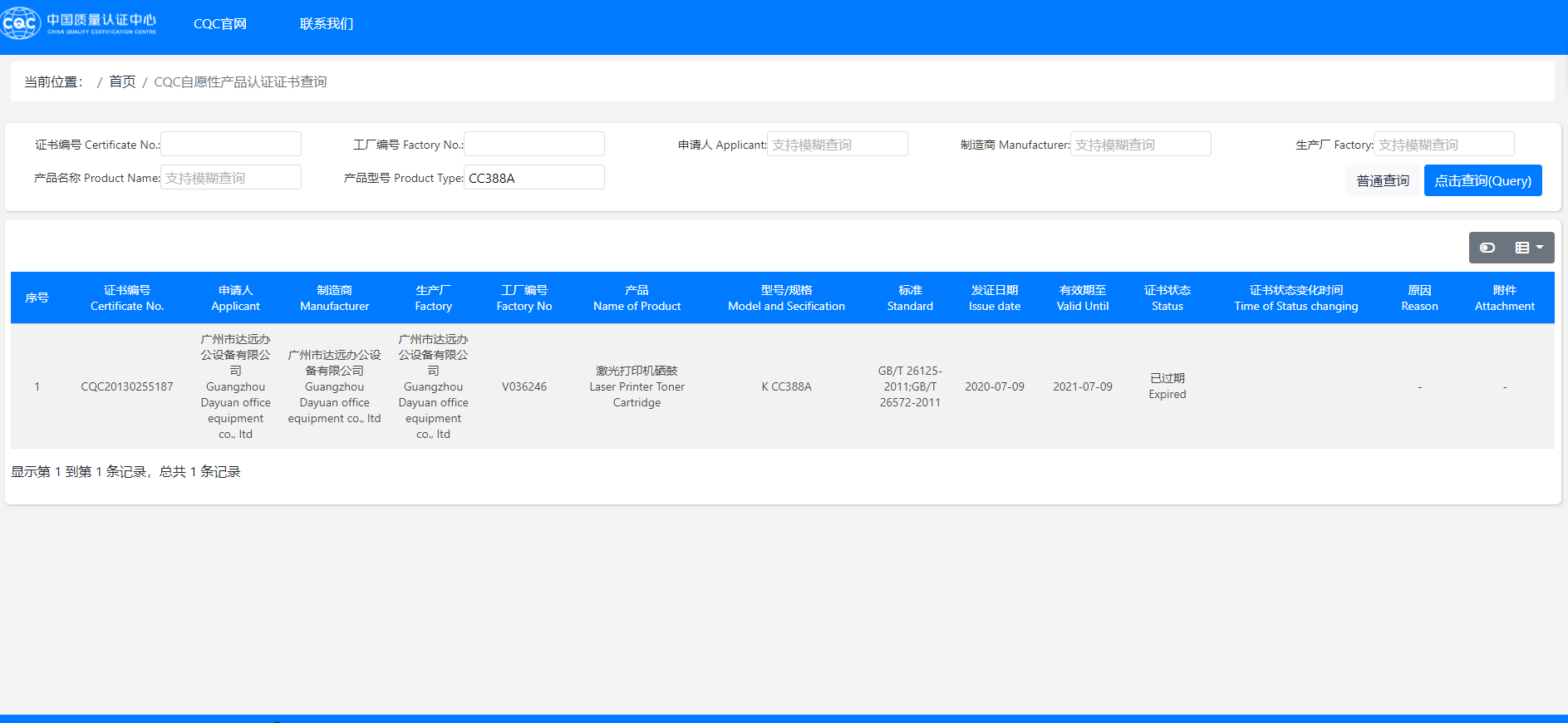The width and height of the screenshot is (1568, 723).
Task: Select valid until 2021-07-09 cell
Action: click(1083, 386)
